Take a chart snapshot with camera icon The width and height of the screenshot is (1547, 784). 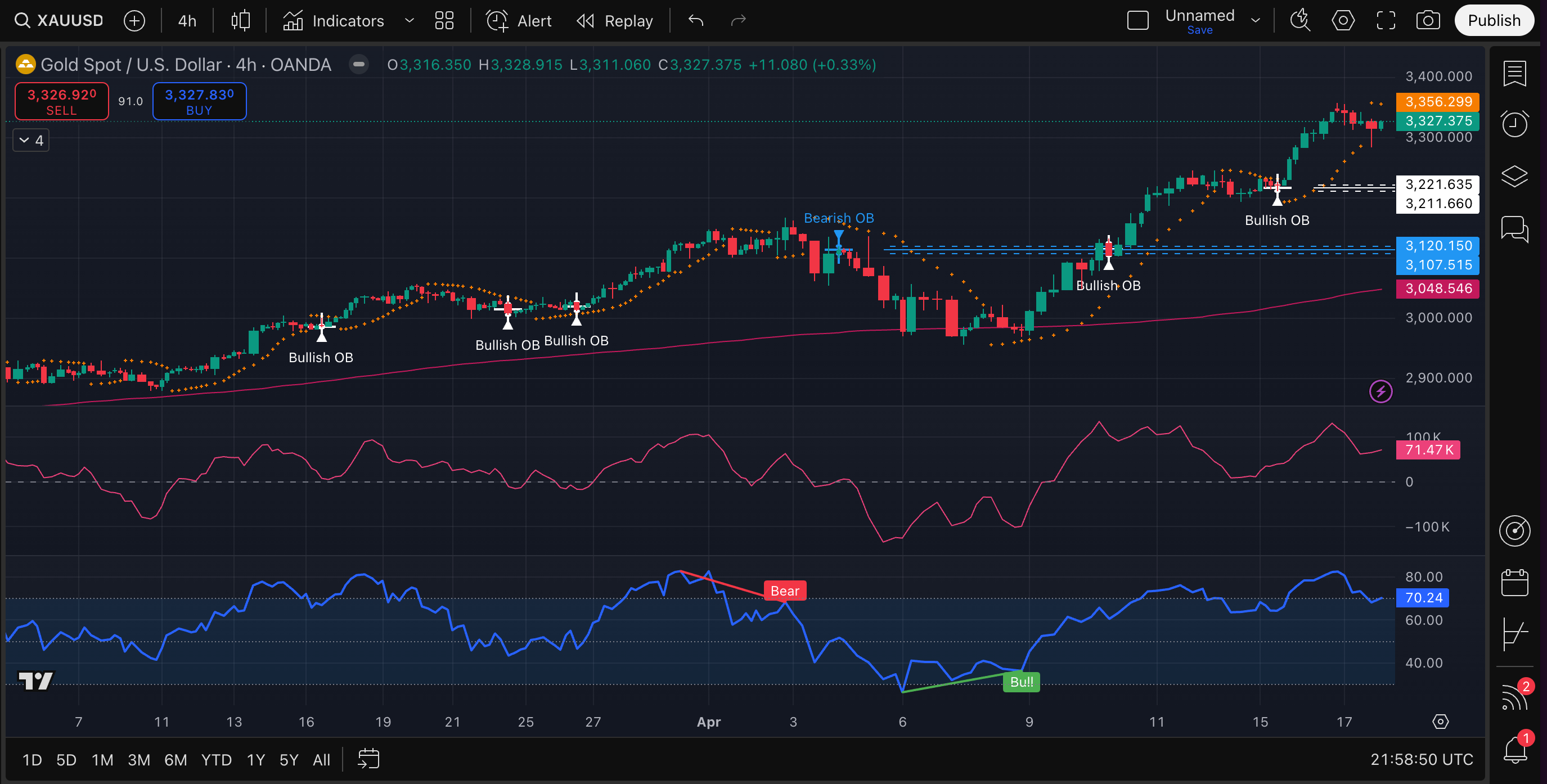1428,20
